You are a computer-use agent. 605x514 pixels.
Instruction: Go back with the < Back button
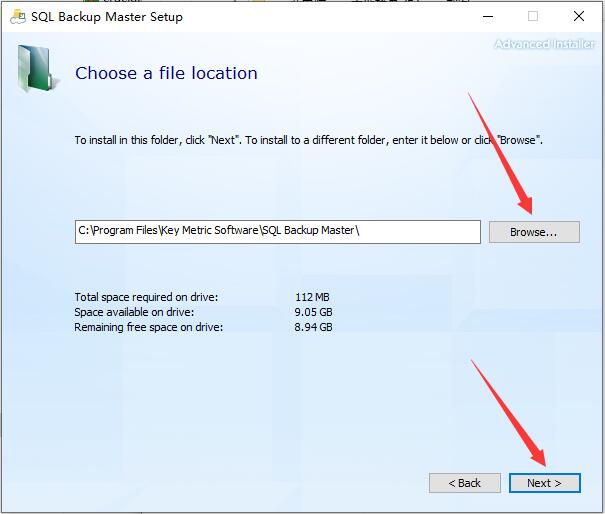tap(465, 483)
